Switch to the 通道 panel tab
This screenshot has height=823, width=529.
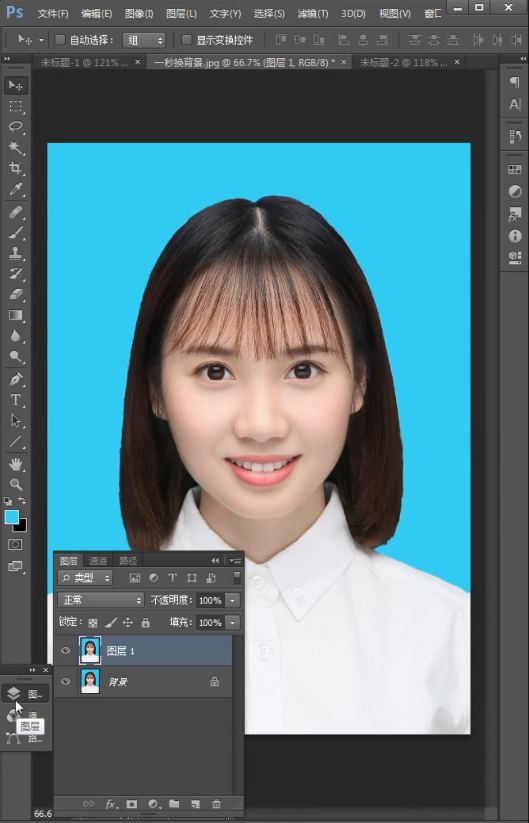coord(98,561)
